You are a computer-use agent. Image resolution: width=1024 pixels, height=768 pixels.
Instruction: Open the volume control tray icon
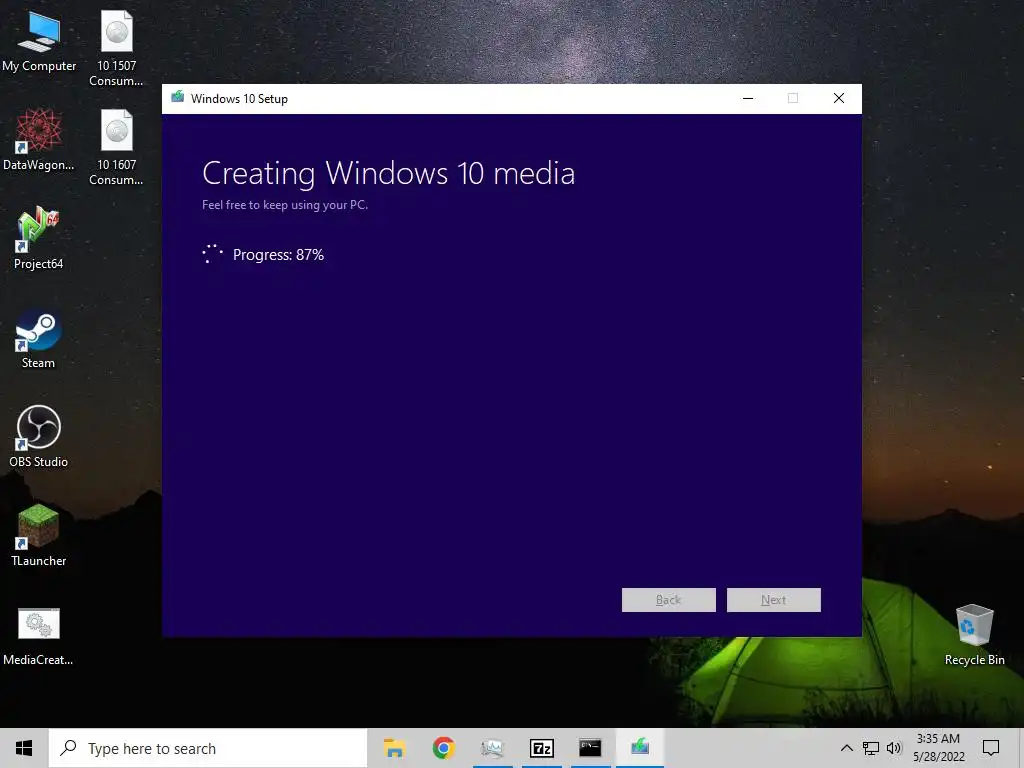894,748
